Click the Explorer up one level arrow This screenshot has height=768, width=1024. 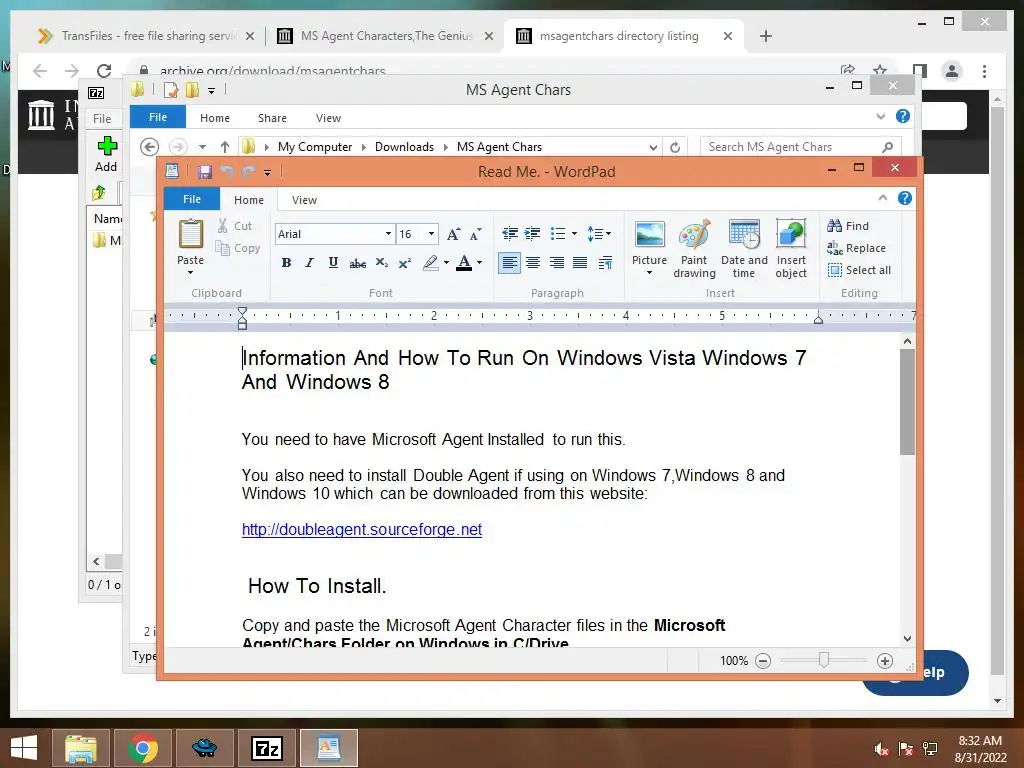[225, 147]
